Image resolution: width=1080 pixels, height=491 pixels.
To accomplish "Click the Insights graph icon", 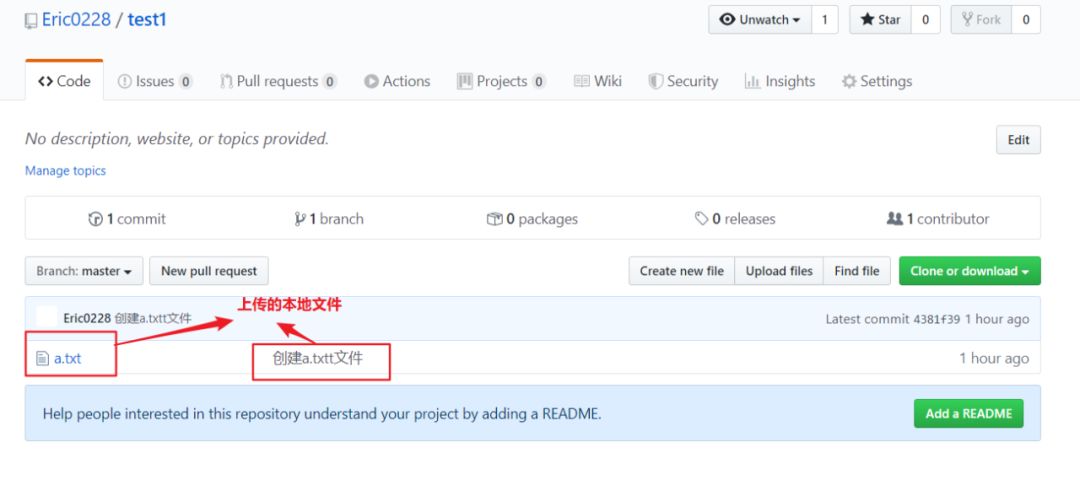I will pos(752,81).
